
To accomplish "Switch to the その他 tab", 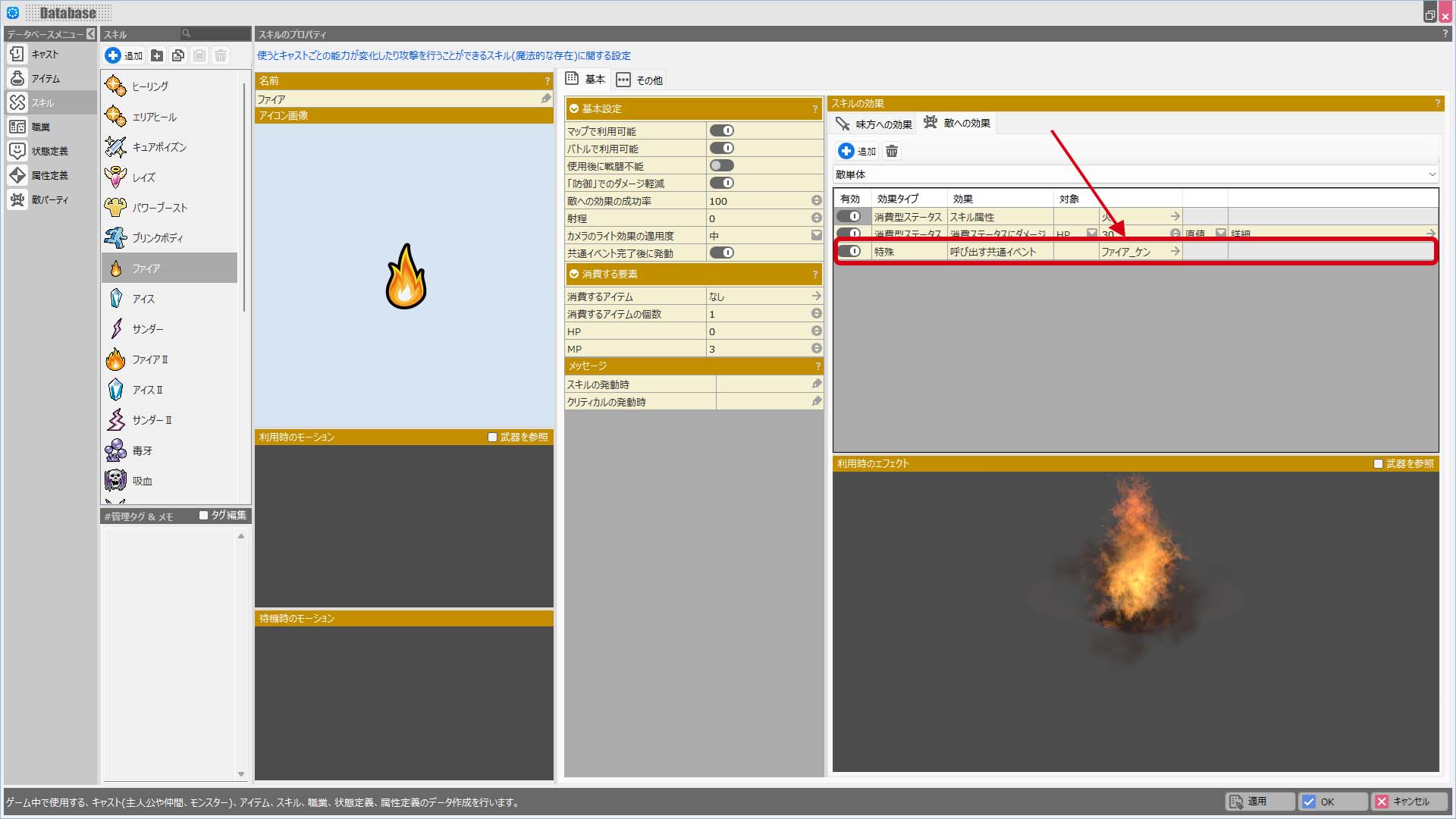I will click(x=639, y=80).
